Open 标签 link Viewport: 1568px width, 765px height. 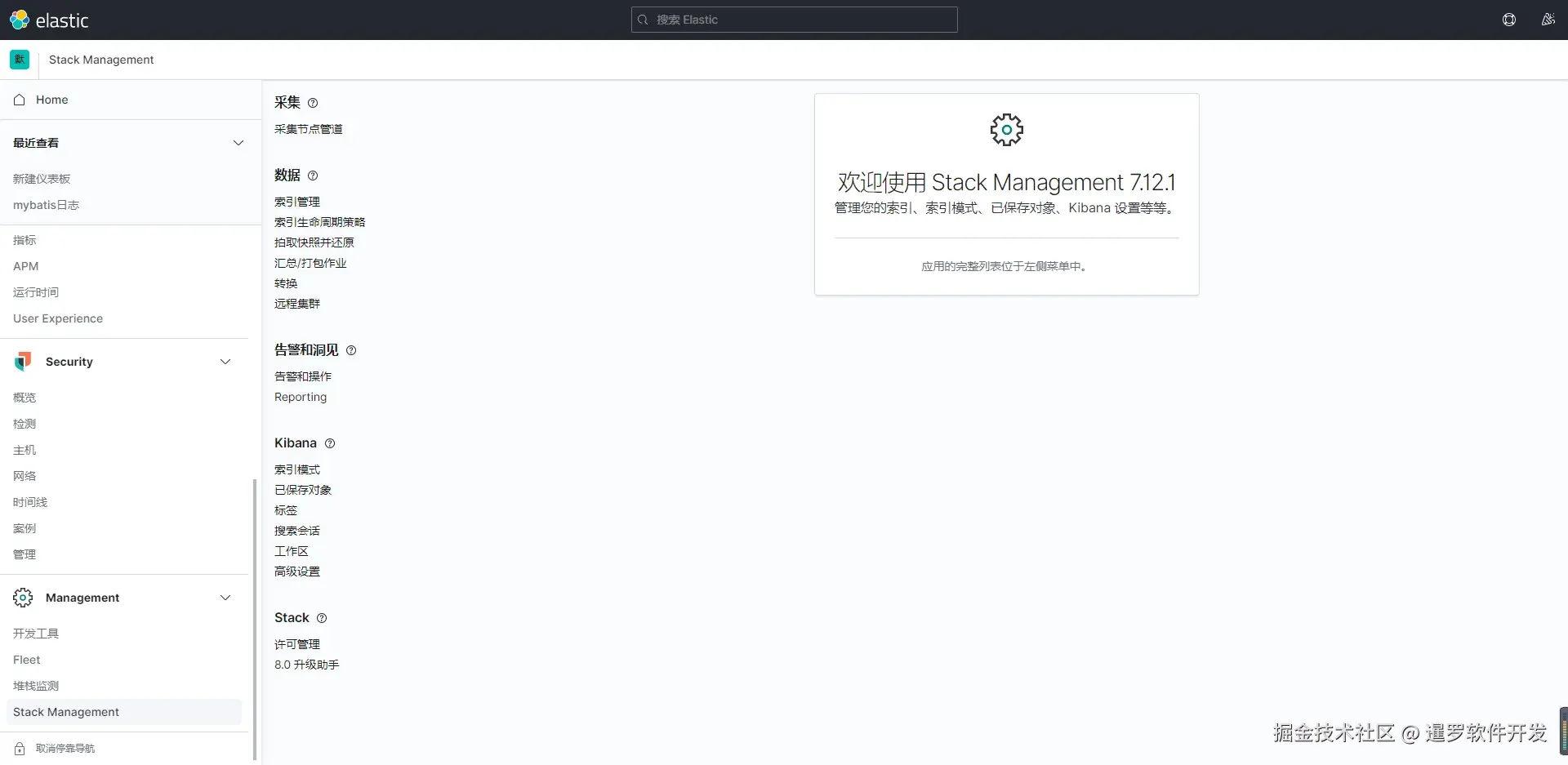click(x=286, y=510)
